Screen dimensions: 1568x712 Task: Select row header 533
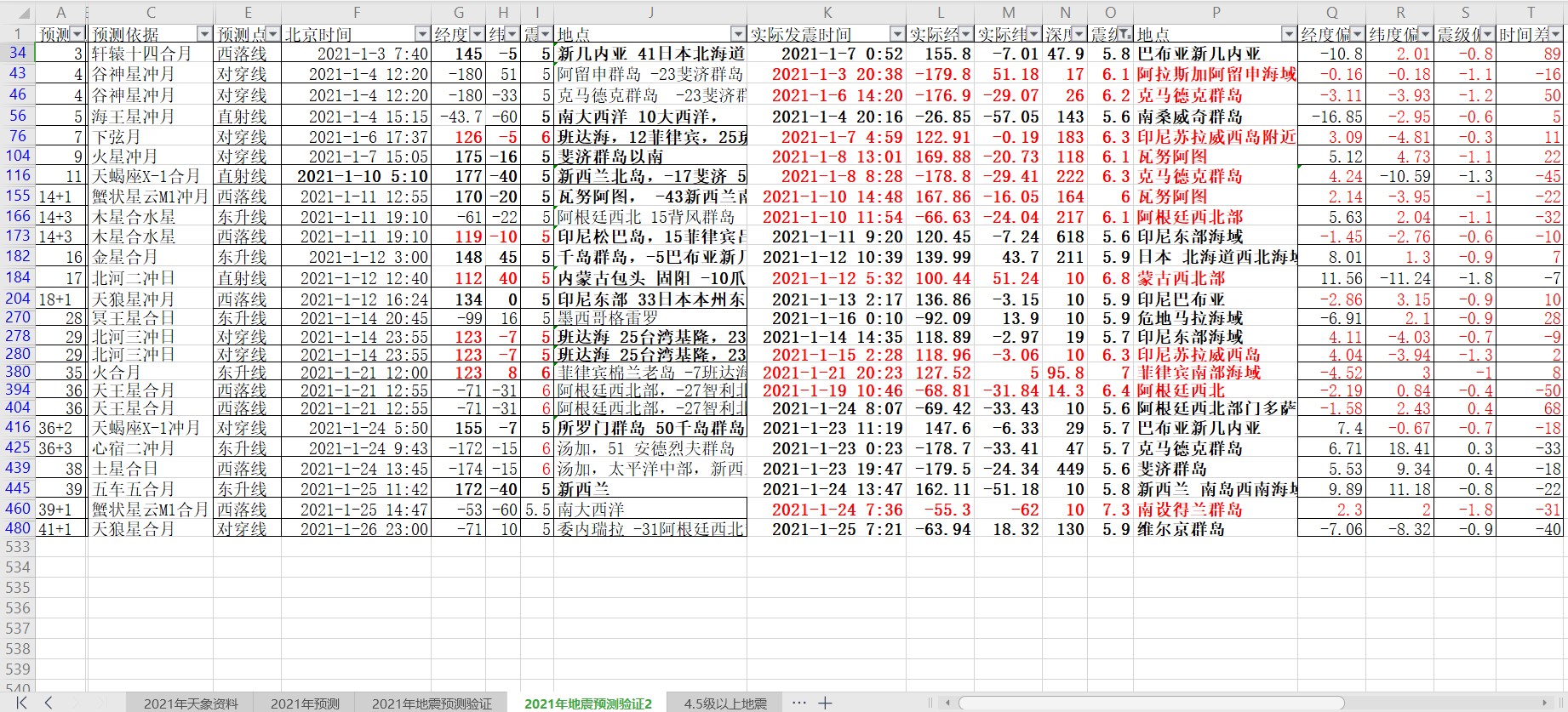click(x=17, y=547)
